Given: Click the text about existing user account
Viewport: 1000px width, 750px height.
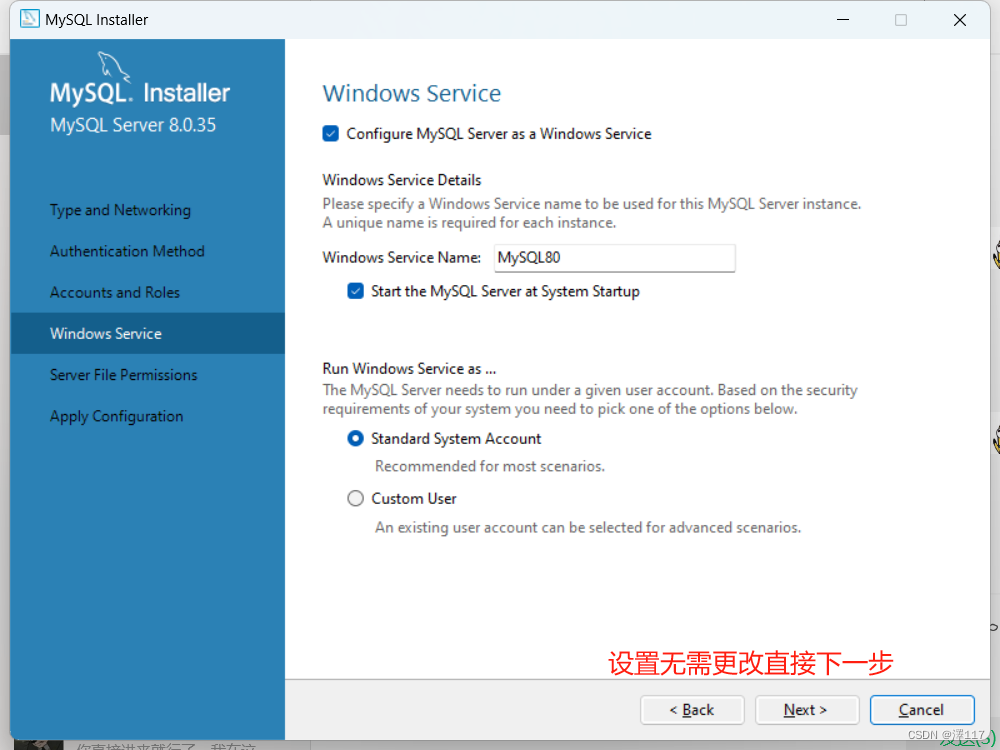Looking at the screenshot, I should click(x=588, y=527).
